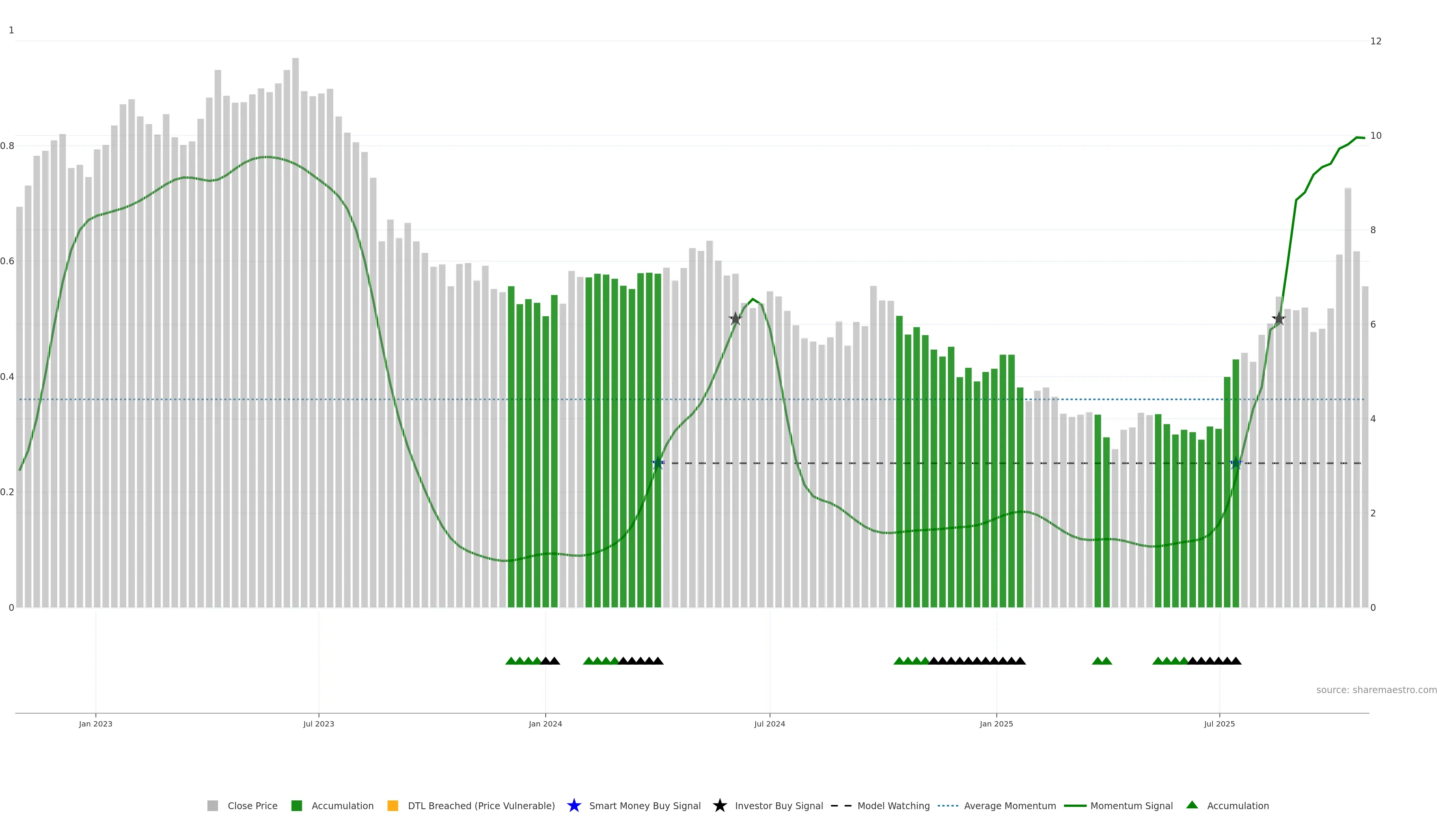Screen dimensions: 1456x819
Task: Click the orange DTL Breached legend swatch
Action: 392,805
